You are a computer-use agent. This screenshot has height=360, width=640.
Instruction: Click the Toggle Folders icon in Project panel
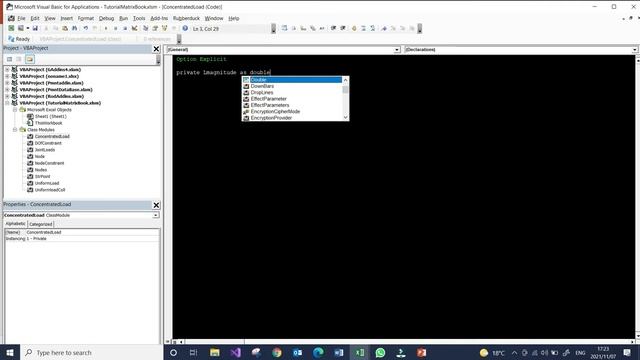pos(30,59)
